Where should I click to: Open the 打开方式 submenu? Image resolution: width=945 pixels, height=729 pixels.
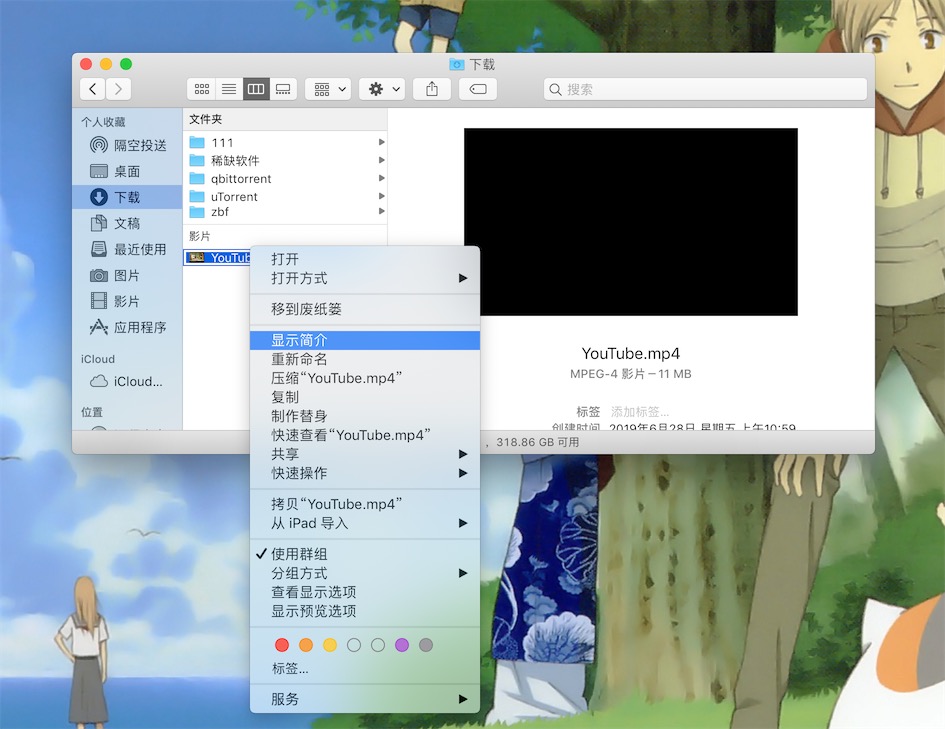click(365, 278)
